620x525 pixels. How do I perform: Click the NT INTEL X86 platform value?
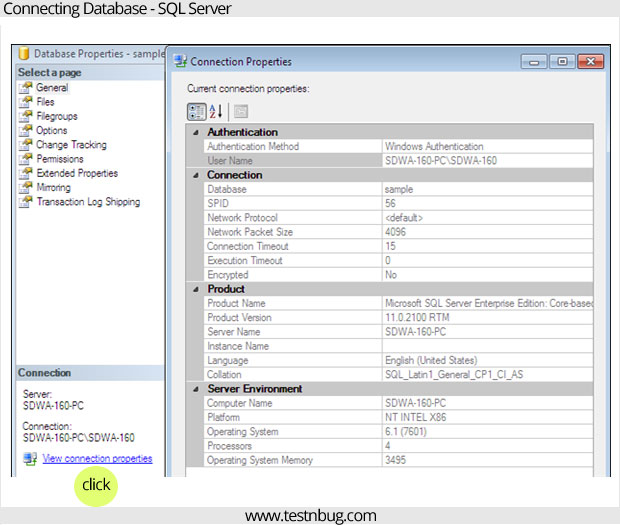[x=488, y=417]
